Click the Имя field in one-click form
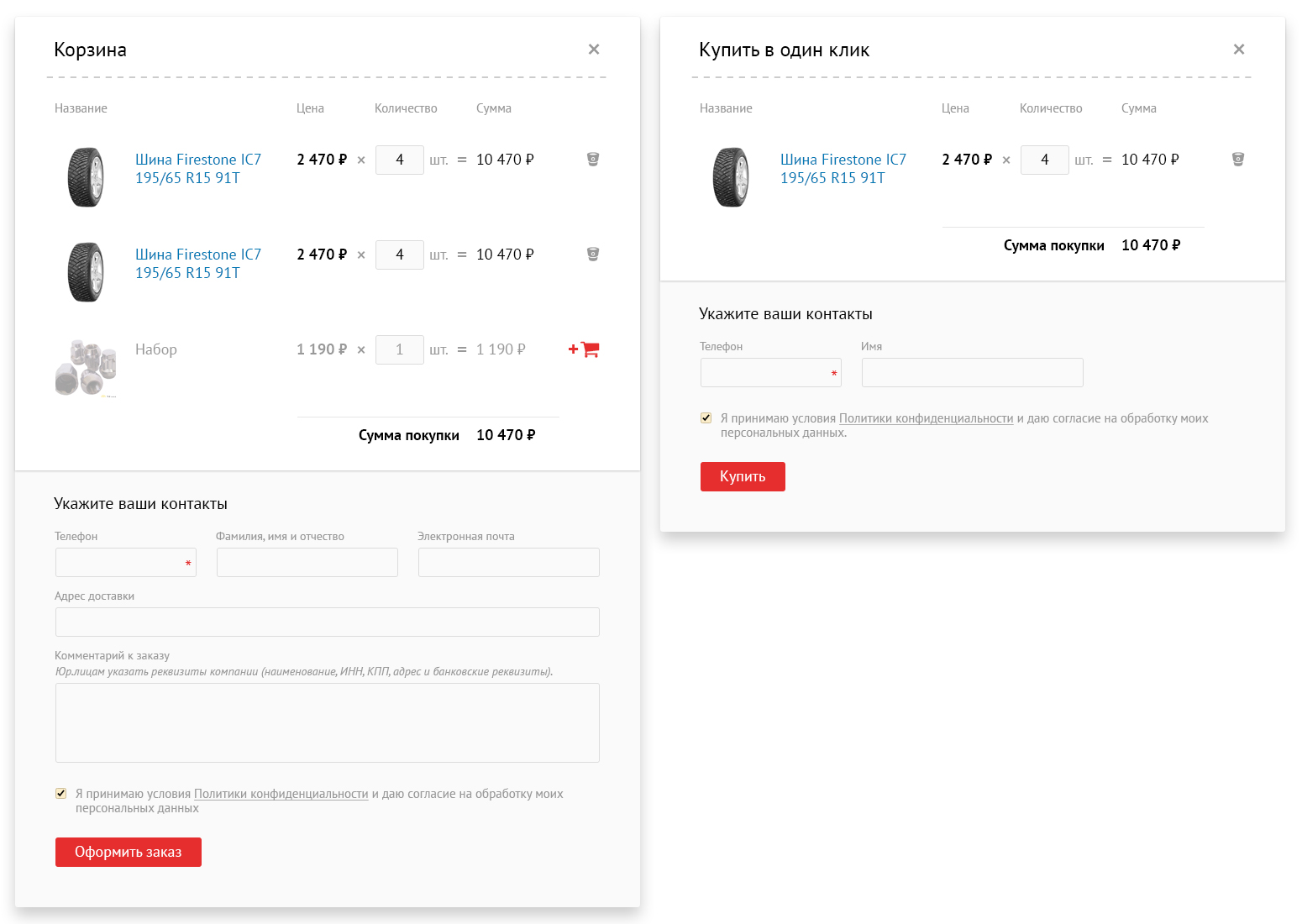The width and height of the screenshot is (1302, 924). pos(973,373)
